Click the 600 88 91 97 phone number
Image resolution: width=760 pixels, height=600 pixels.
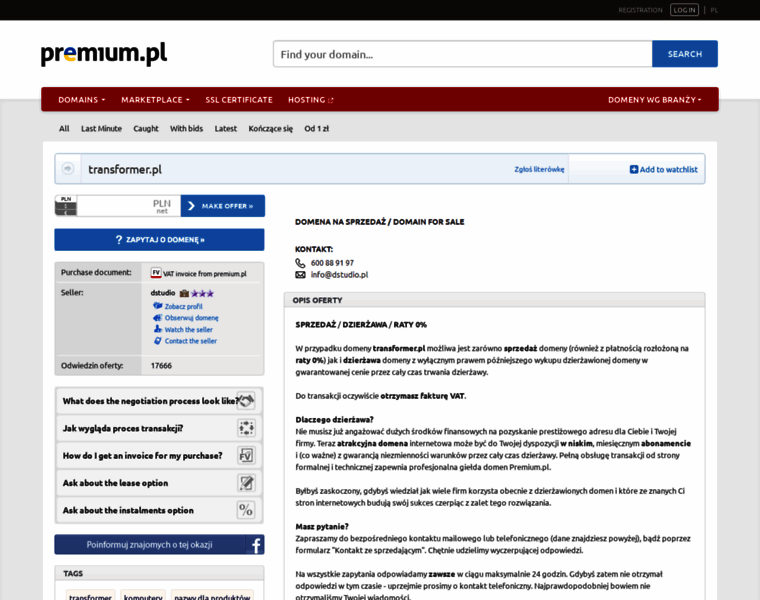[x=332, y=263]
